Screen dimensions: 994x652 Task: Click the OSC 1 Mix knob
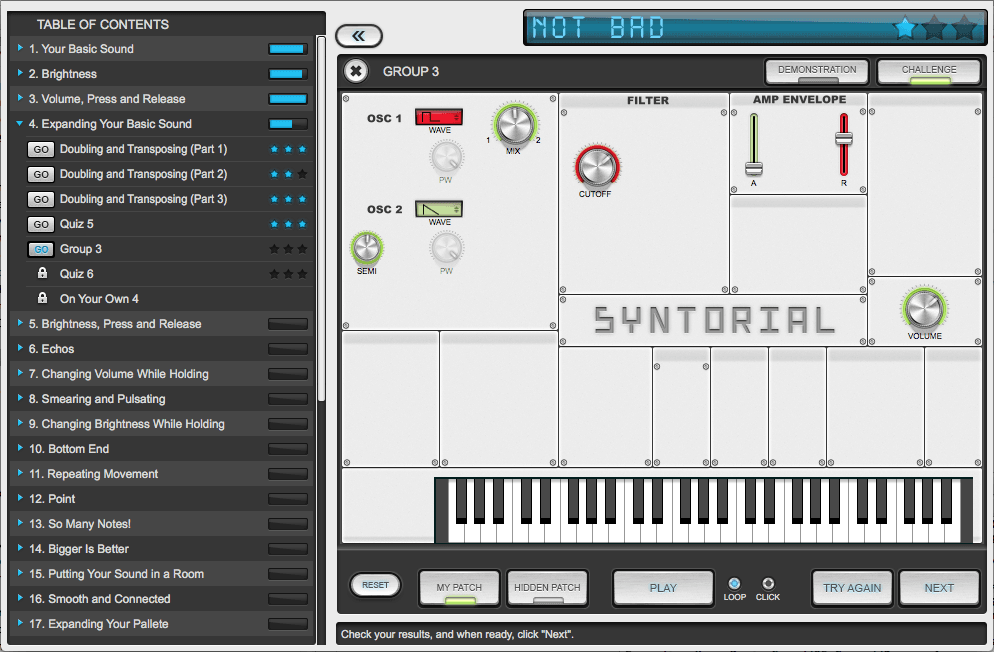point(514,125)
